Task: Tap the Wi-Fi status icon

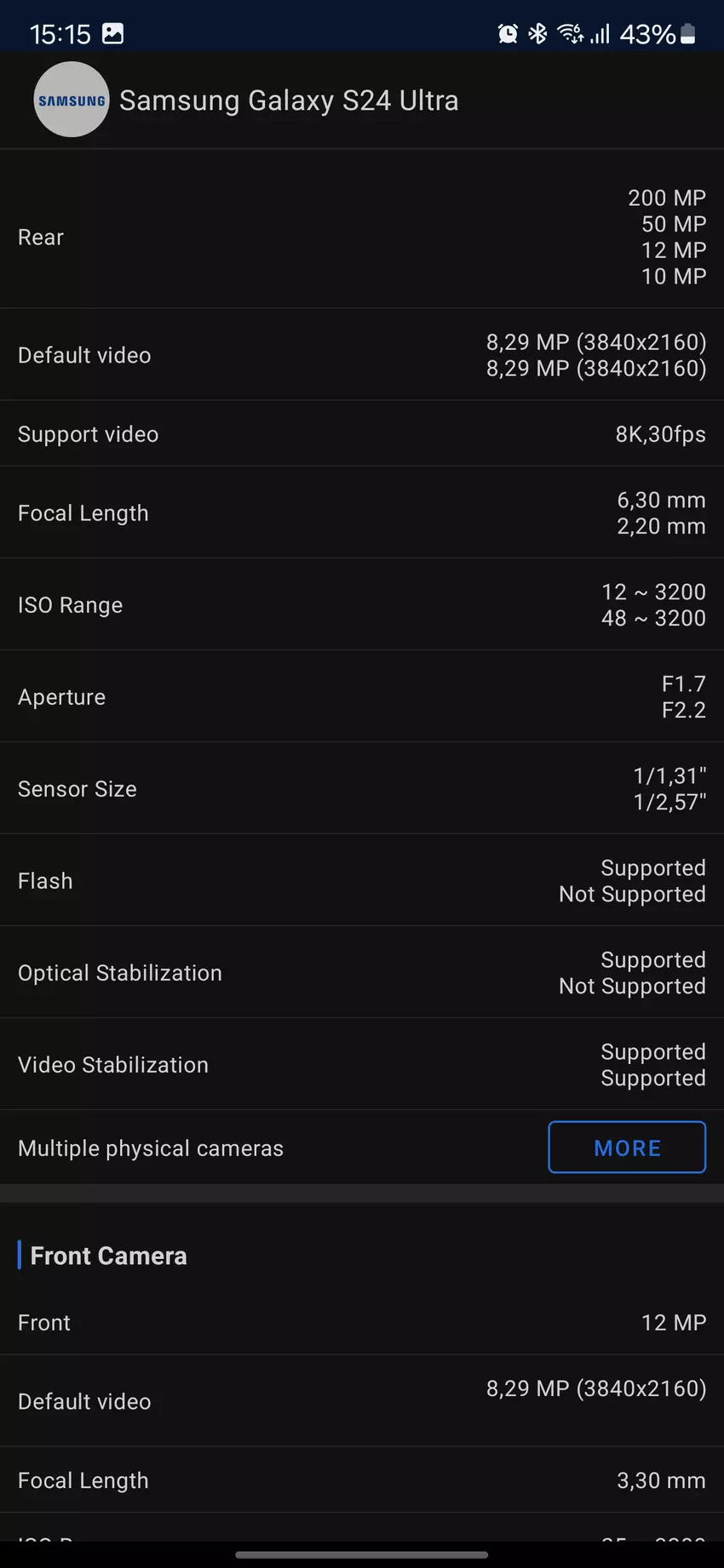Action: pyautogui.click(x=569, y=34)
